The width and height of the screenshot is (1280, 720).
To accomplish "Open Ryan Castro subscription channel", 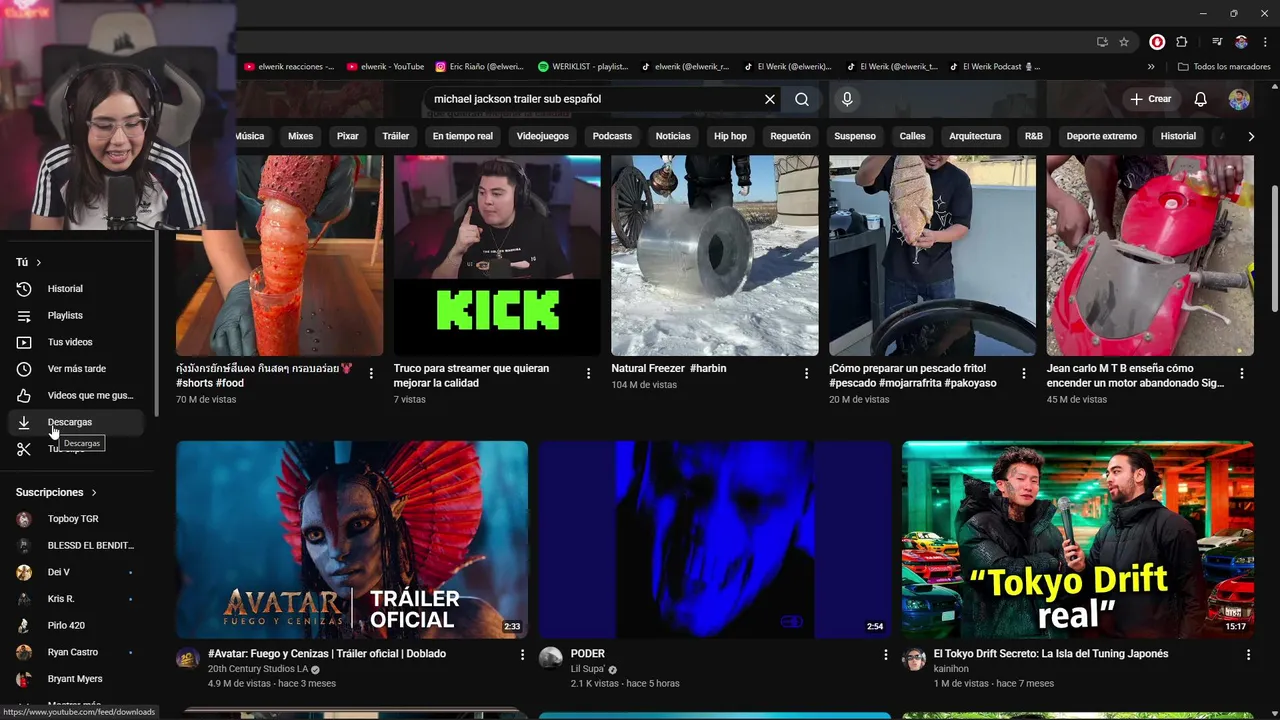I will tap(78, 652).
